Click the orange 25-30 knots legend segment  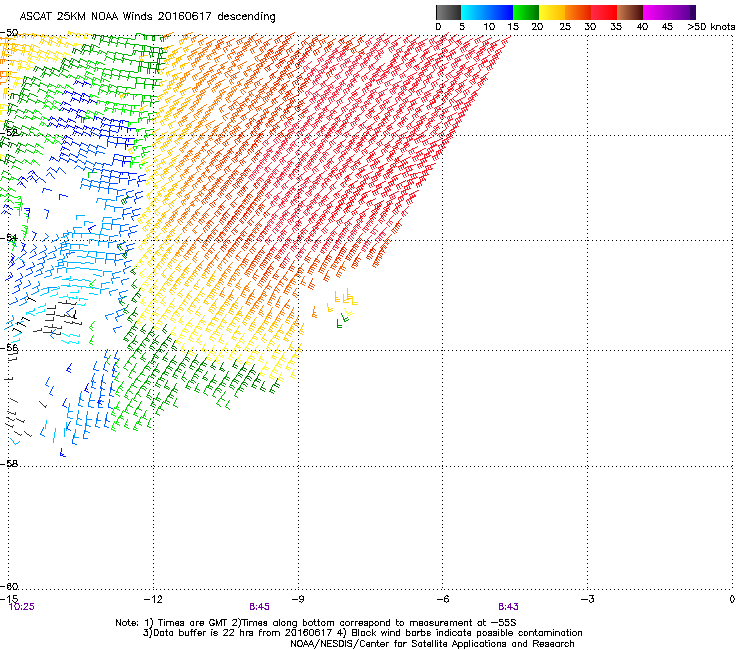[x=578, y=12]
